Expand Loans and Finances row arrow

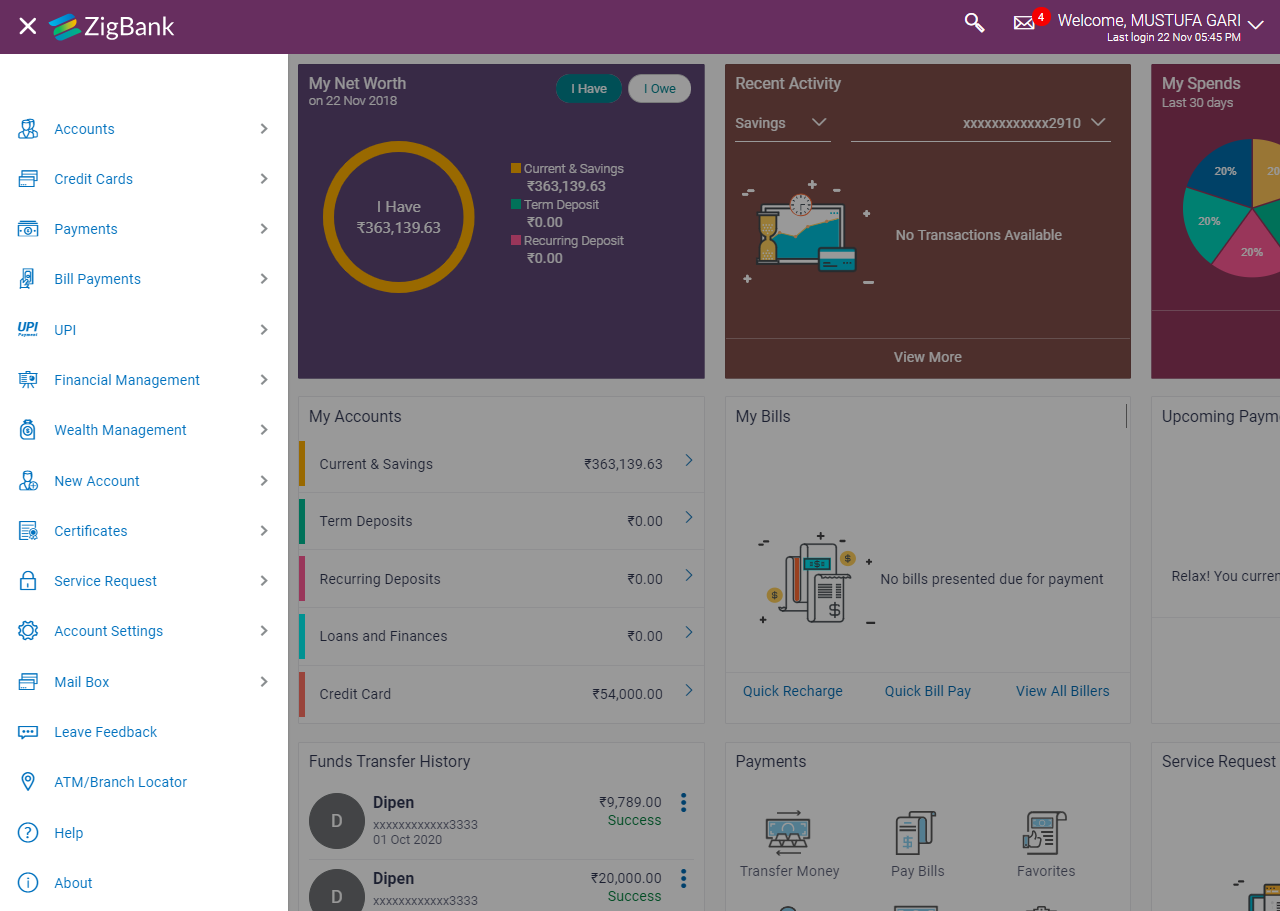(x=689, y=633)
